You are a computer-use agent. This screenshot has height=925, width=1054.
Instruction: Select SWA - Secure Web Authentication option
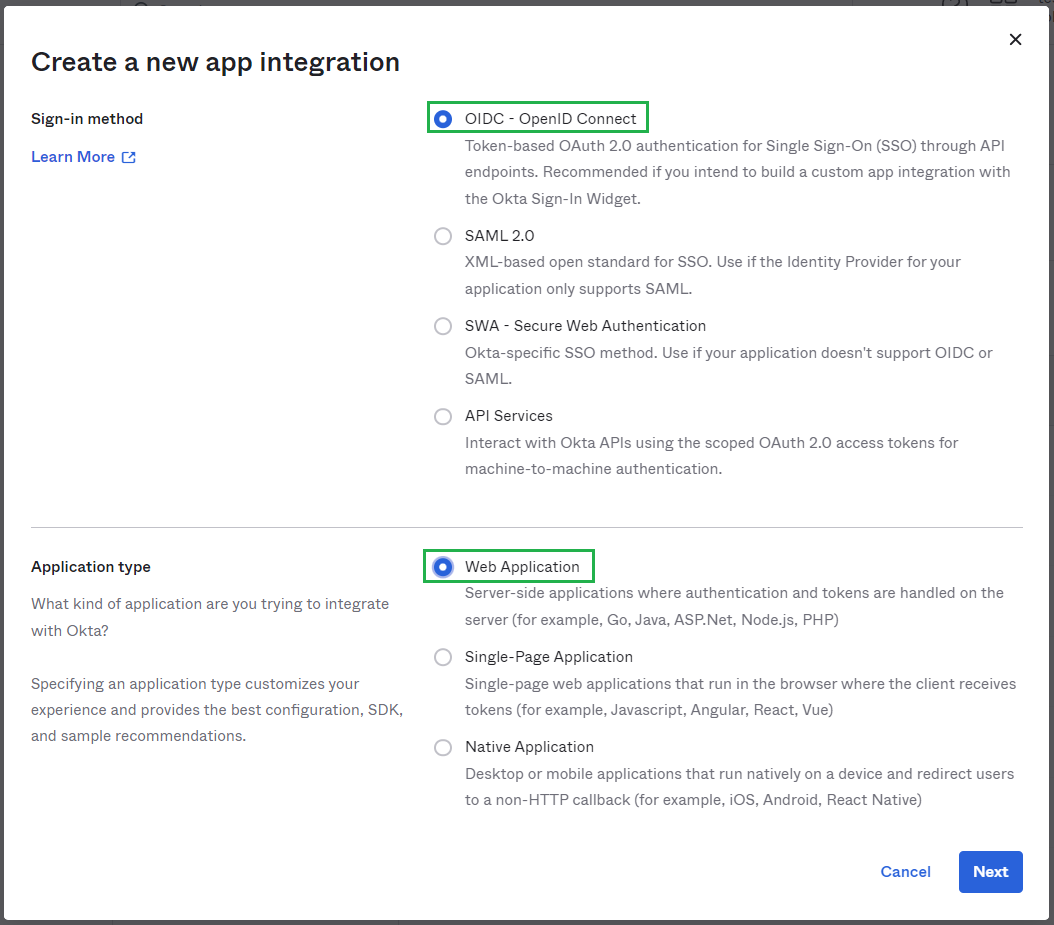point(442,326)
